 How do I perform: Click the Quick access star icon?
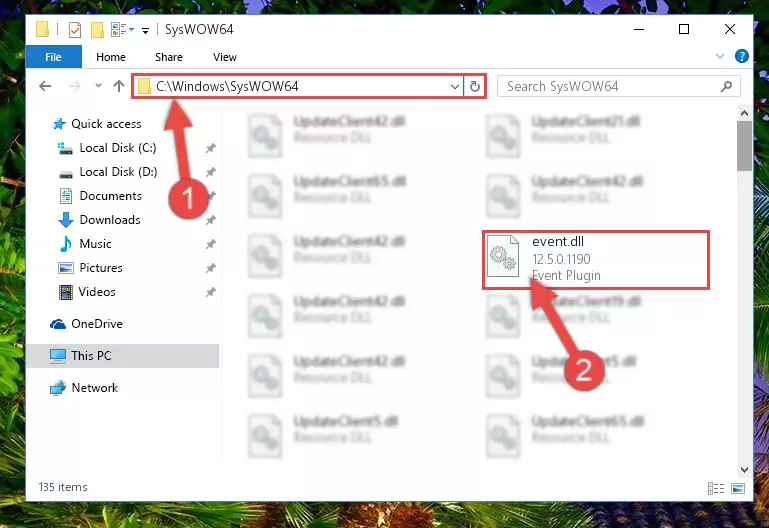pyautogui.click(x=59, y=124)
